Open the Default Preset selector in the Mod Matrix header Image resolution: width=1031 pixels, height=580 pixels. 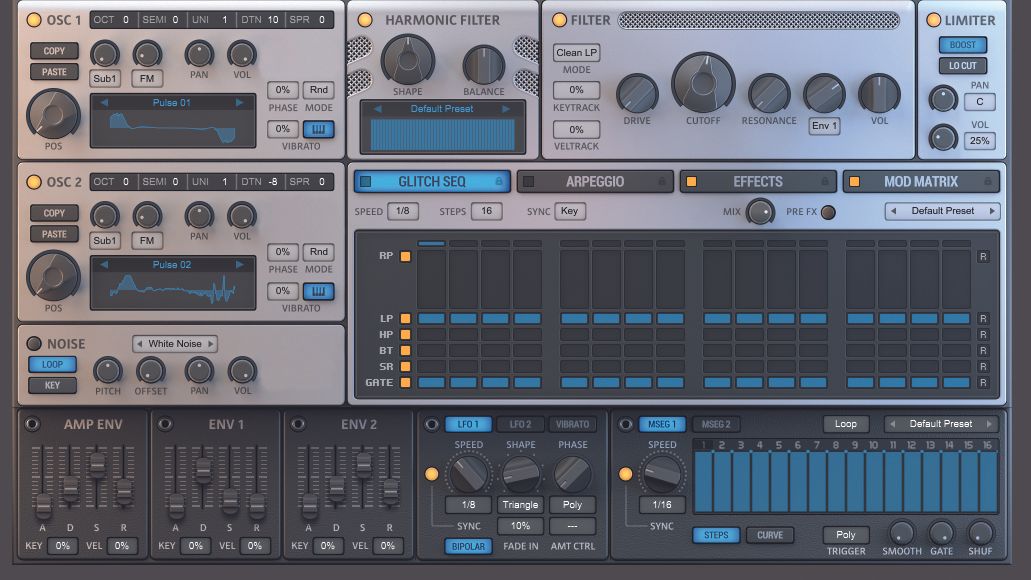click(x=940, y=210)
